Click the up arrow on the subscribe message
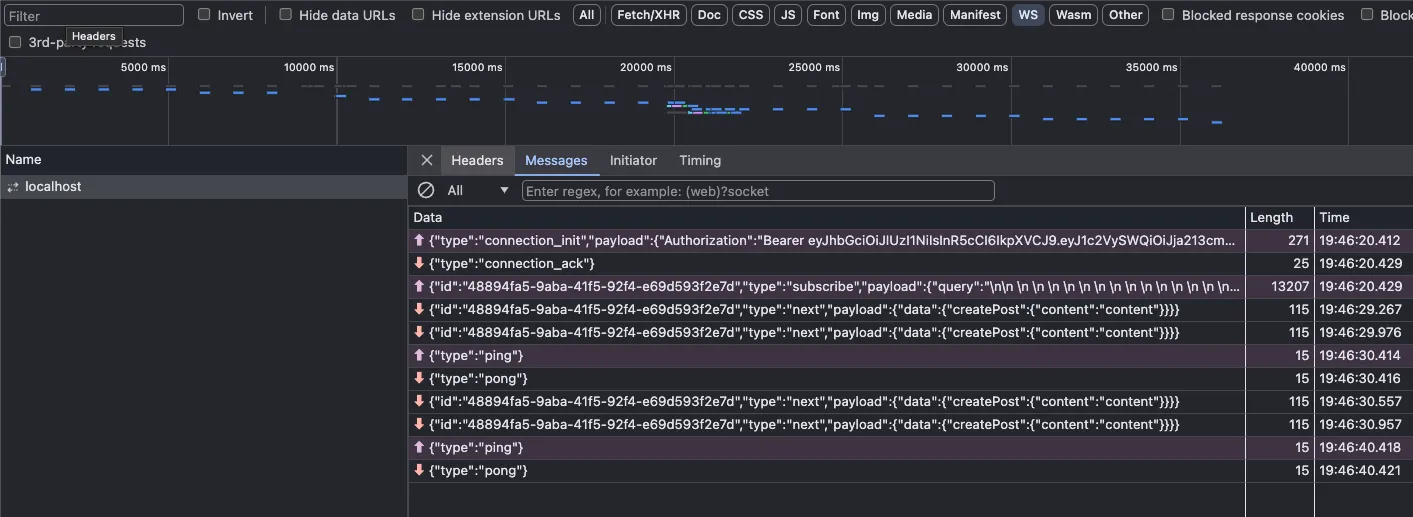Image resolution: width=1413 pixels, height=517 pixels. pos(419,286)
